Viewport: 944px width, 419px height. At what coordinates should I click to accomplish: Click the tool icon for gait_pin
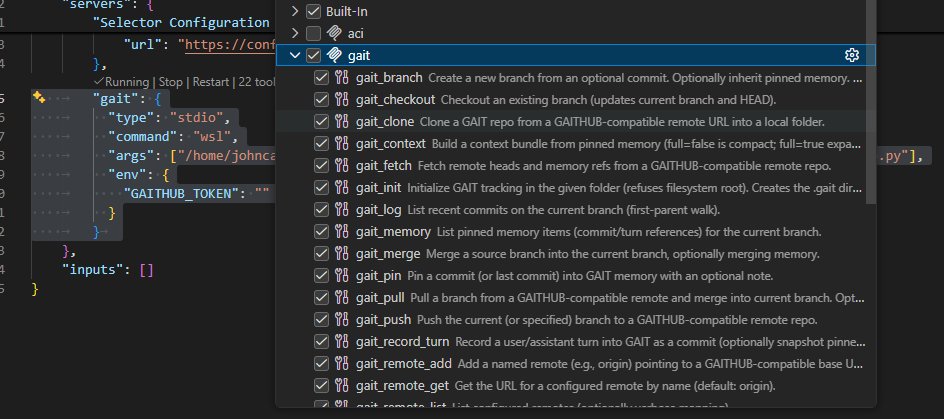tap(341, 276)
